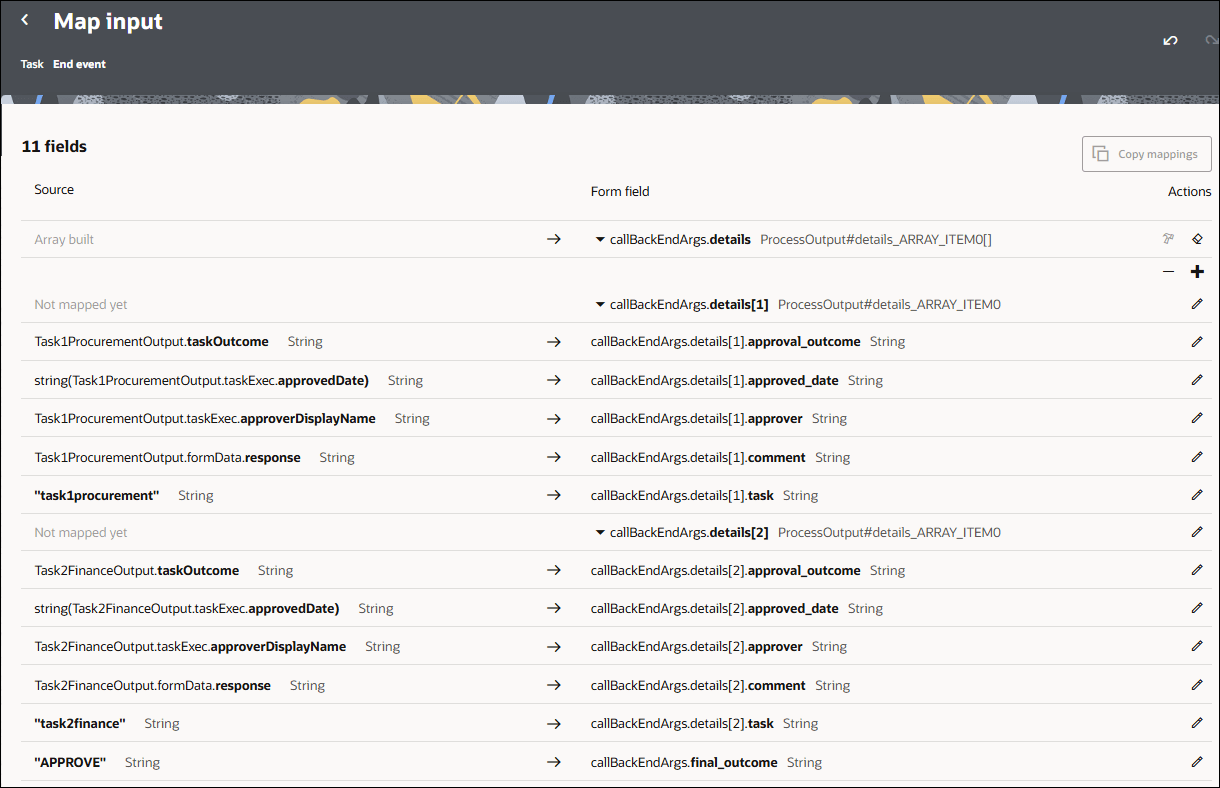This screenshot has width=1220, height=788.
Task: Select Task1ProcurementOutput.taskExec.approverDisplayName source
Action: tap(205, 418)
